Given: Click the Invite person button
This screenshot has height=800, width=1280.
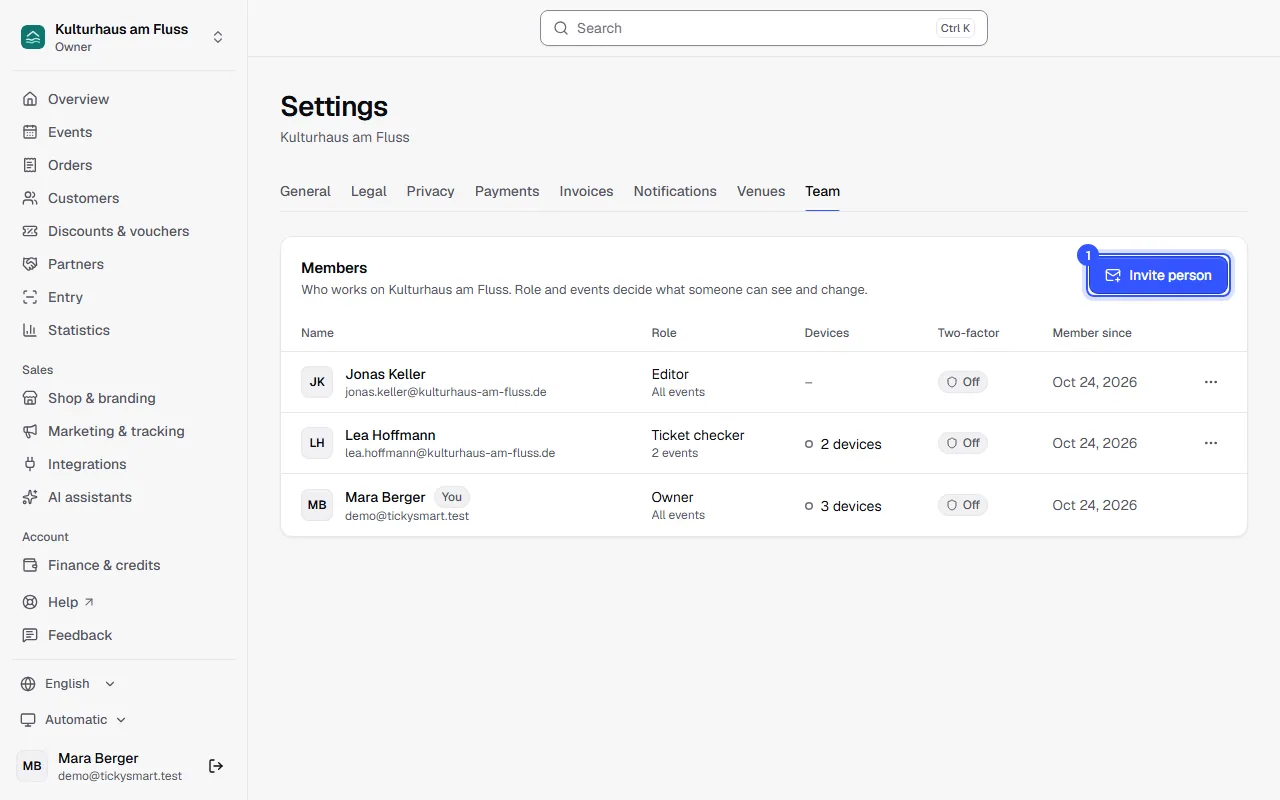Looking at the screenshot, I should [x=1158, y=275].
